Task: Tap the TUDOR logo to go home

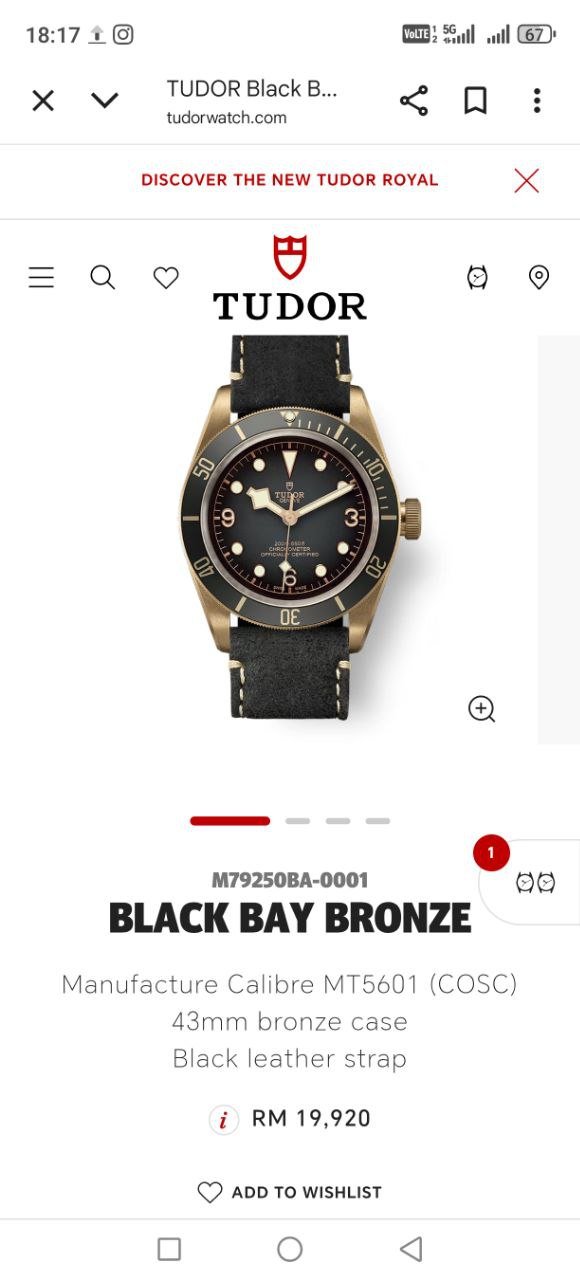Action: point(290,278)
